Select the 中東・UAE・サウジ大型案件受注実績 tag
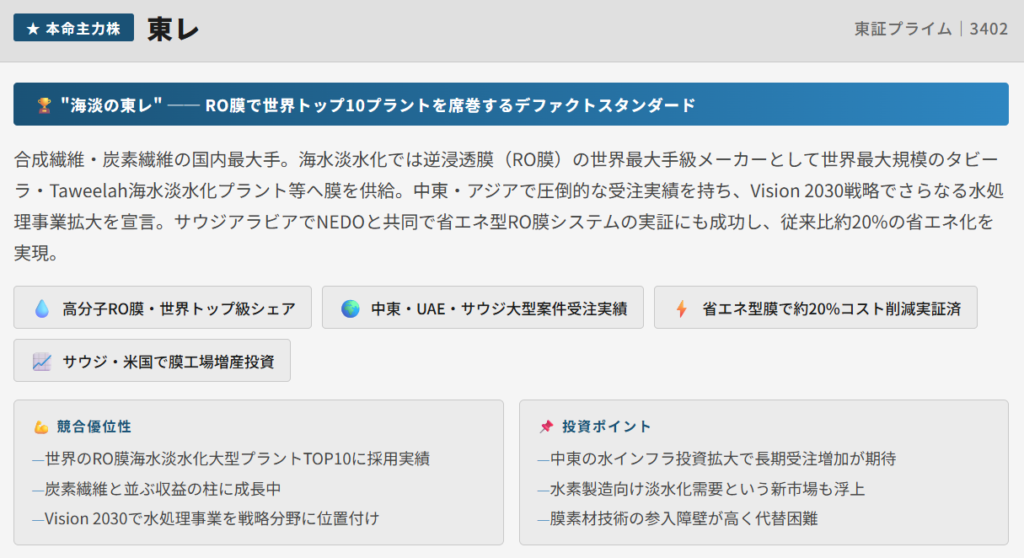Viewport: 1024px width, 558px height. [482, 308]
